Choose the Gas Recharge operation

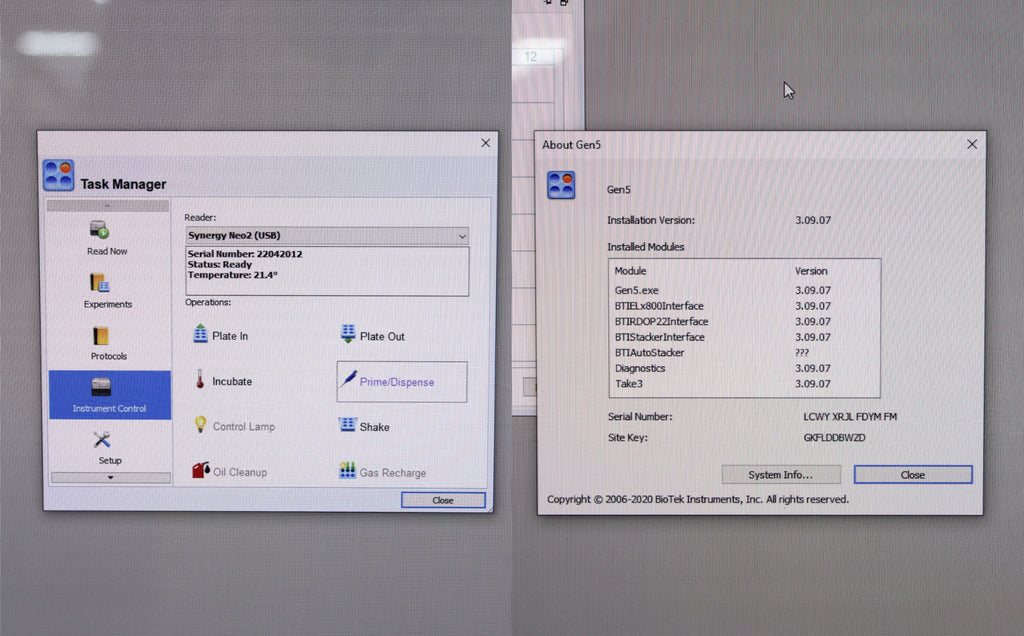point(382,471)
